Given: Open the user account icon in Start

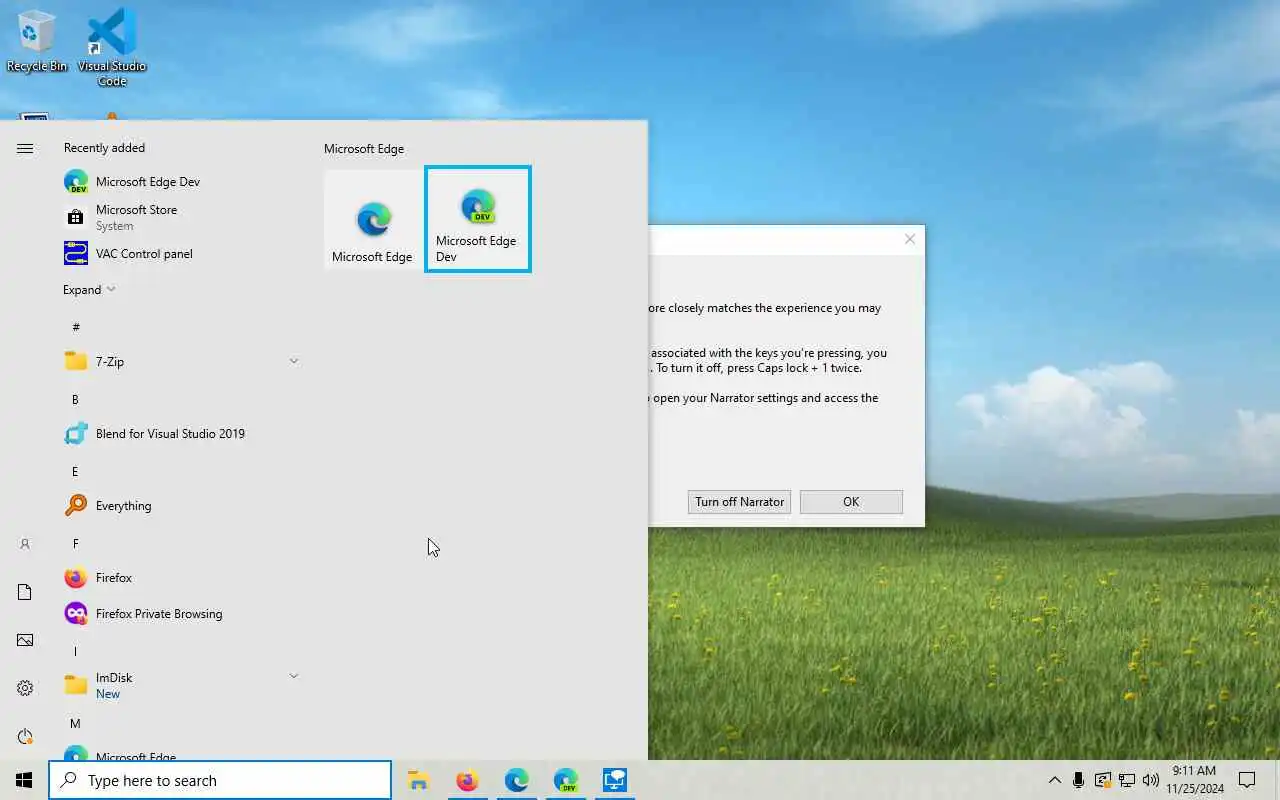Looking at the screenshot, I should tap(25, 544).
